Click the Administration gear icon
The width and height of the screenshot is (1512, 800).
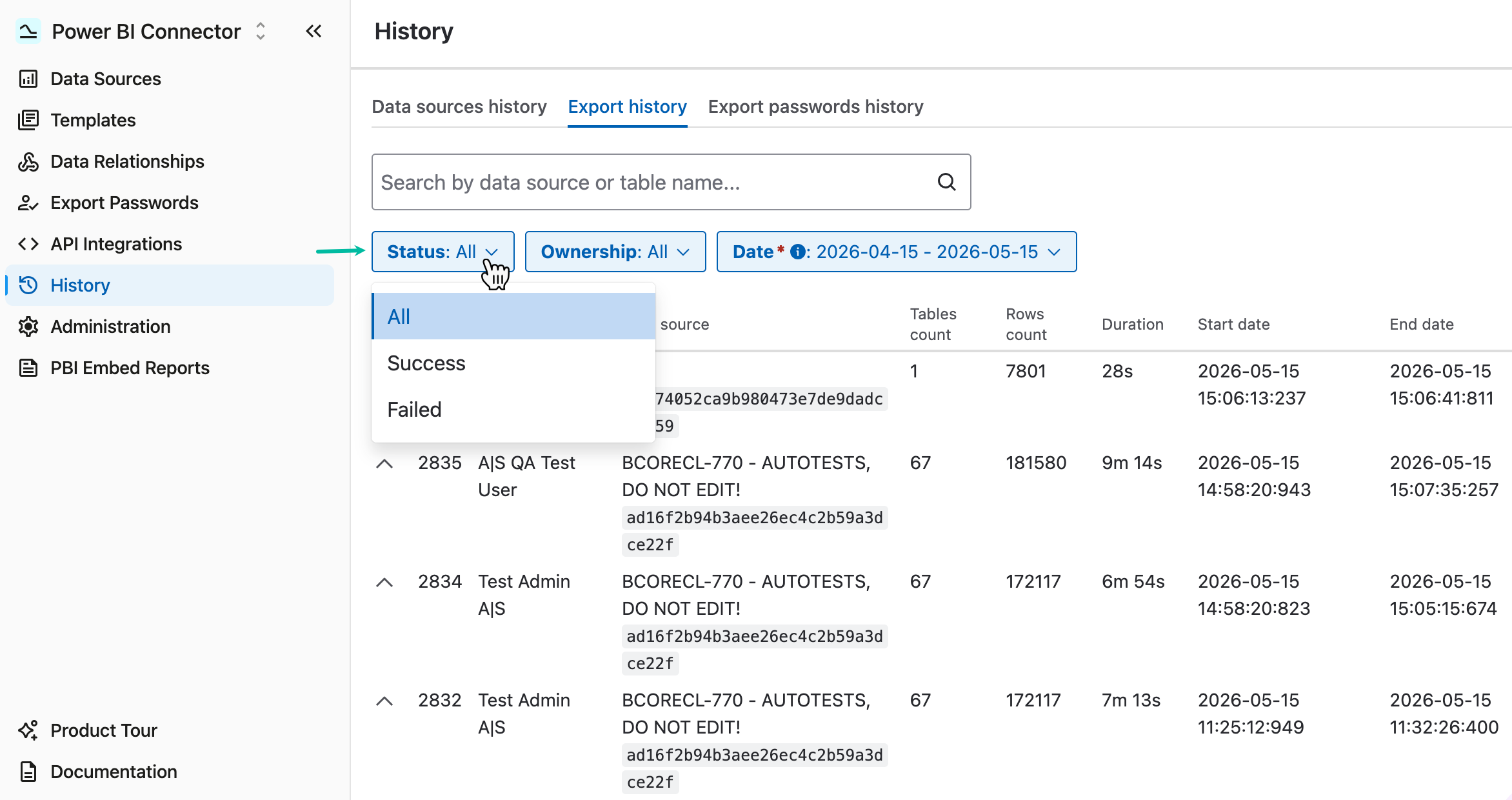click(x=28, y=326)
